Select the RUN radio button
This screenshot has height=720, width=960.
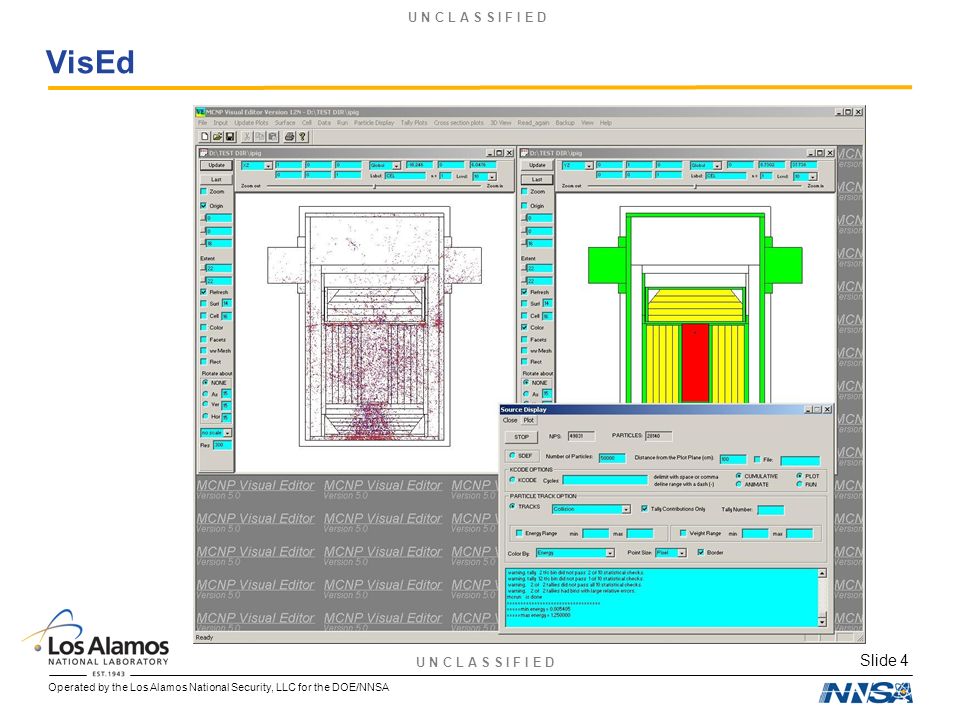799,484
